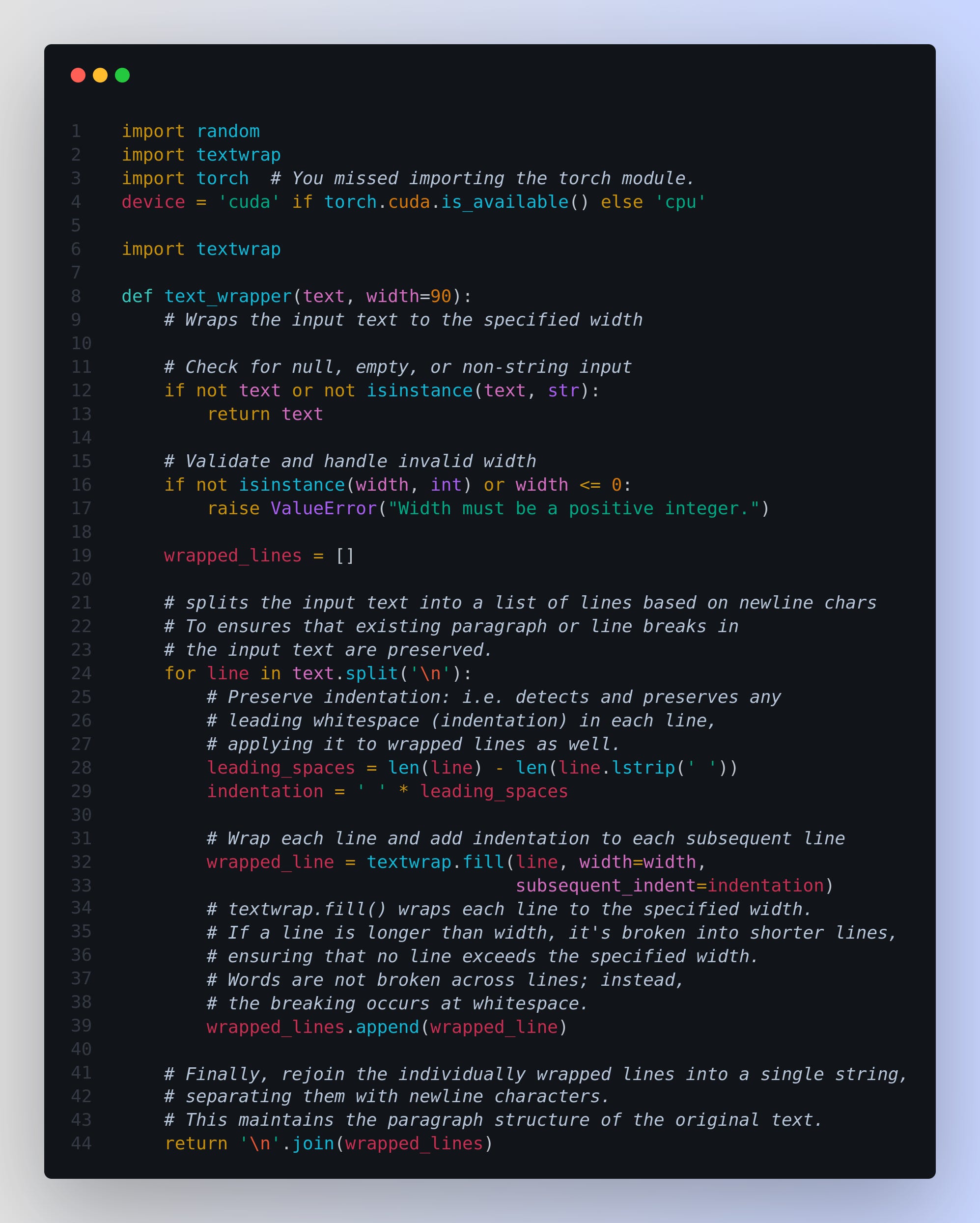Viewport: 980px width, 1223px height.
Task: Click 'textwrap.fill' on line 32
Action: [x=435, y=862]
